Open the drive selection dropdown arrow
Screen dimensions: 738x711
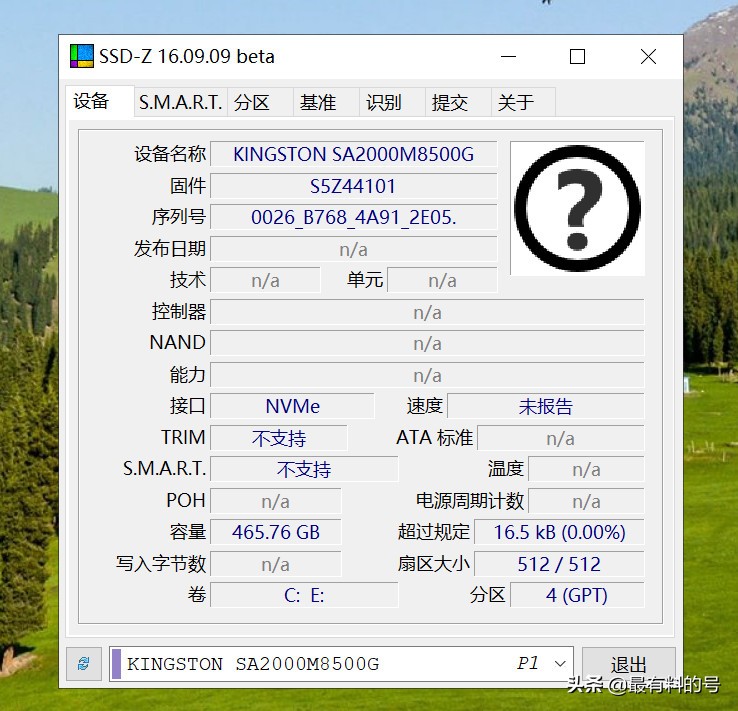click(560, 663)
